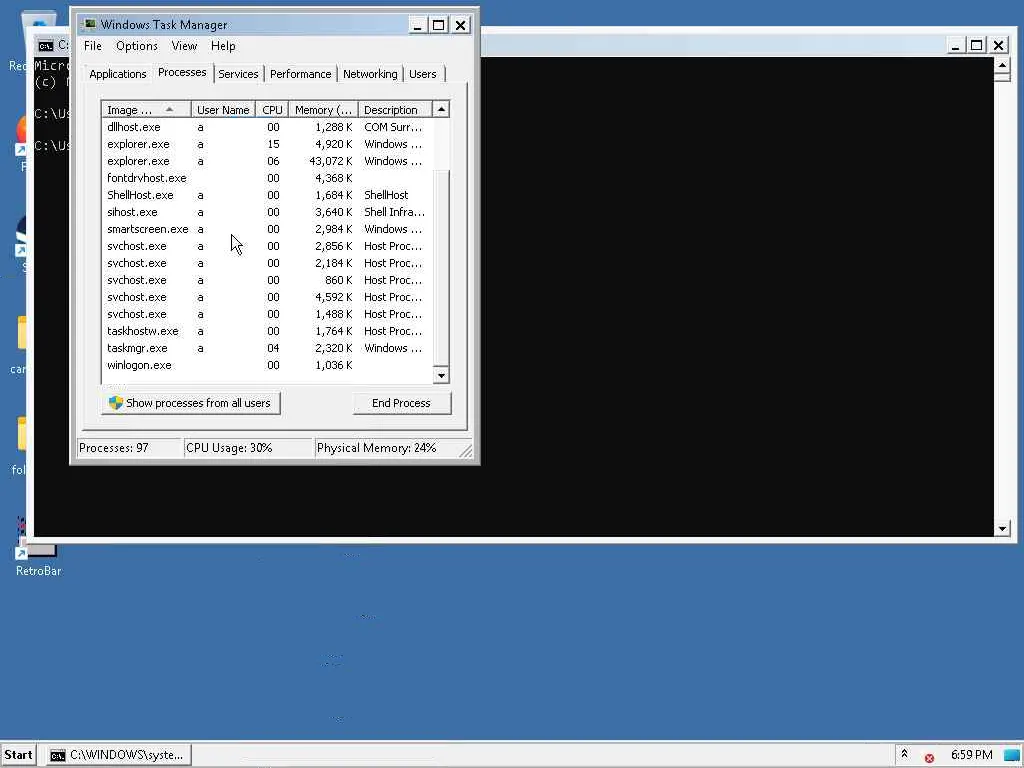Viewport: 1024px width, 768px height.
Task: Open the RetroBar desktop shortcut
Action: point(38,549)
